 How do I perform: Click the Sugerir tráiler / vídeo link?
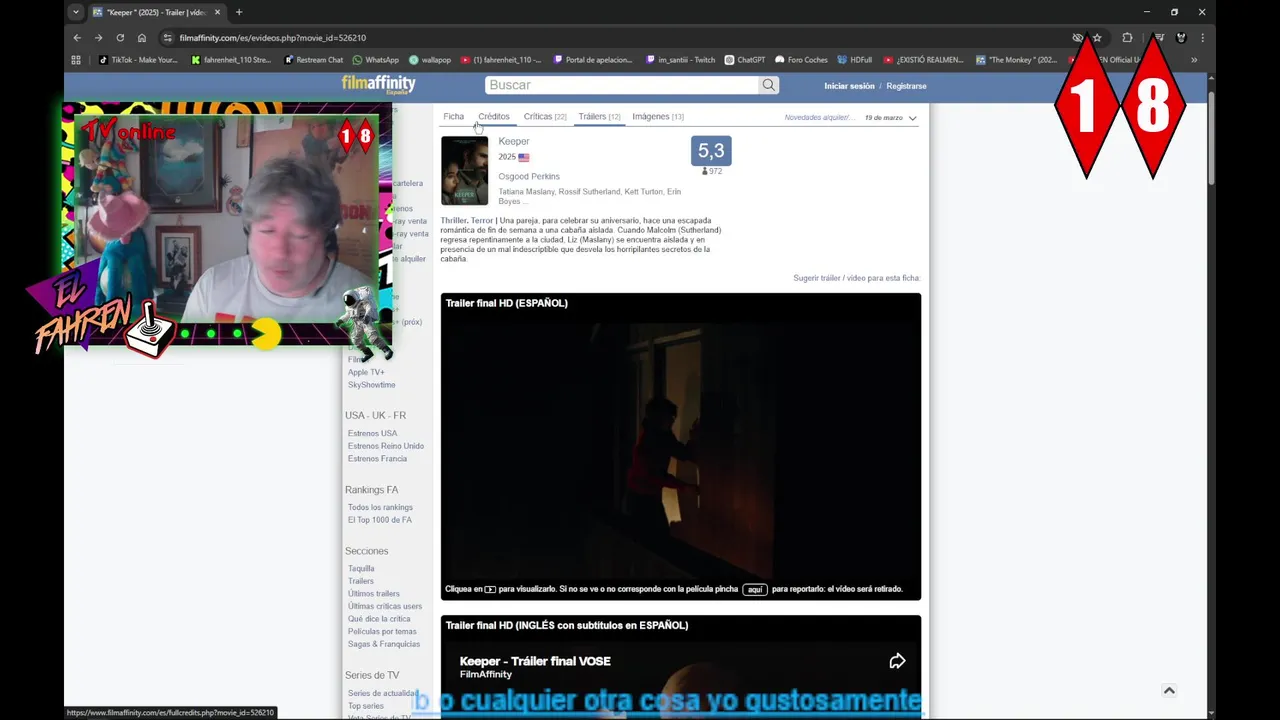856,278
